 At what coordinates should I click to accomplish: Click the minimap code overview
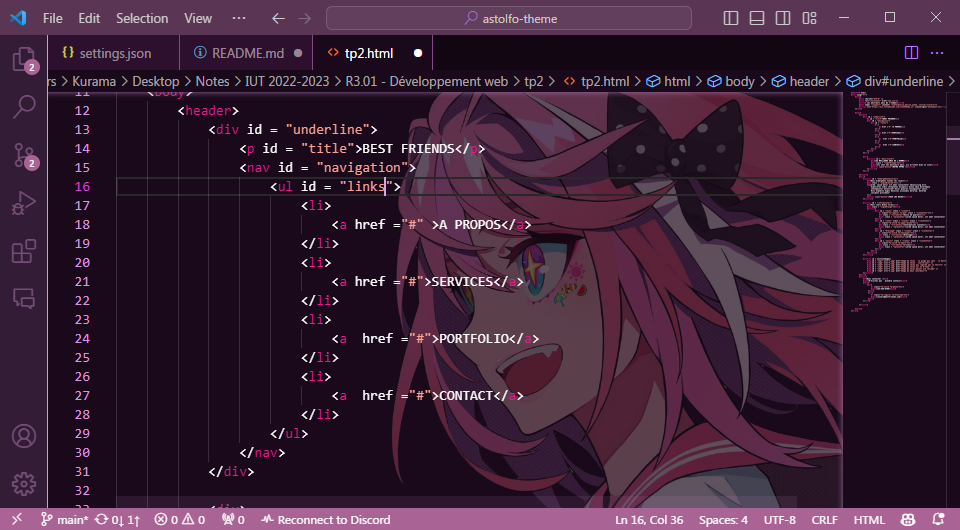point(897,202)
